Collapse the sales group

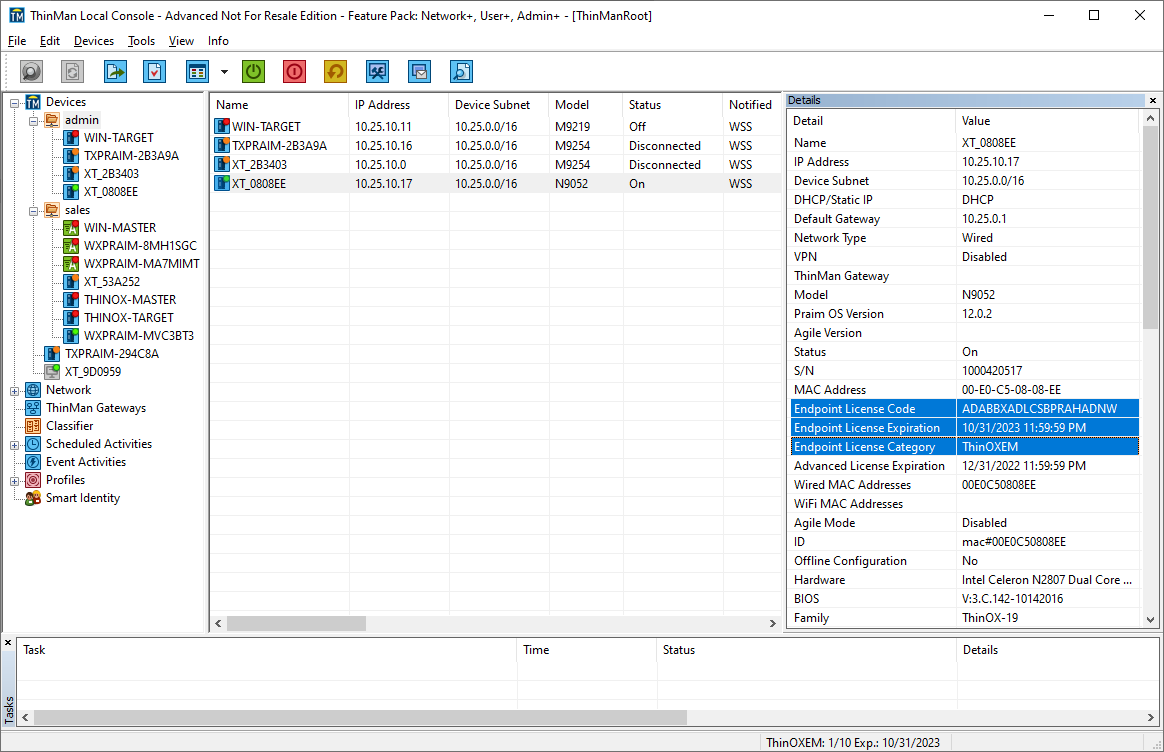[33, 211]
